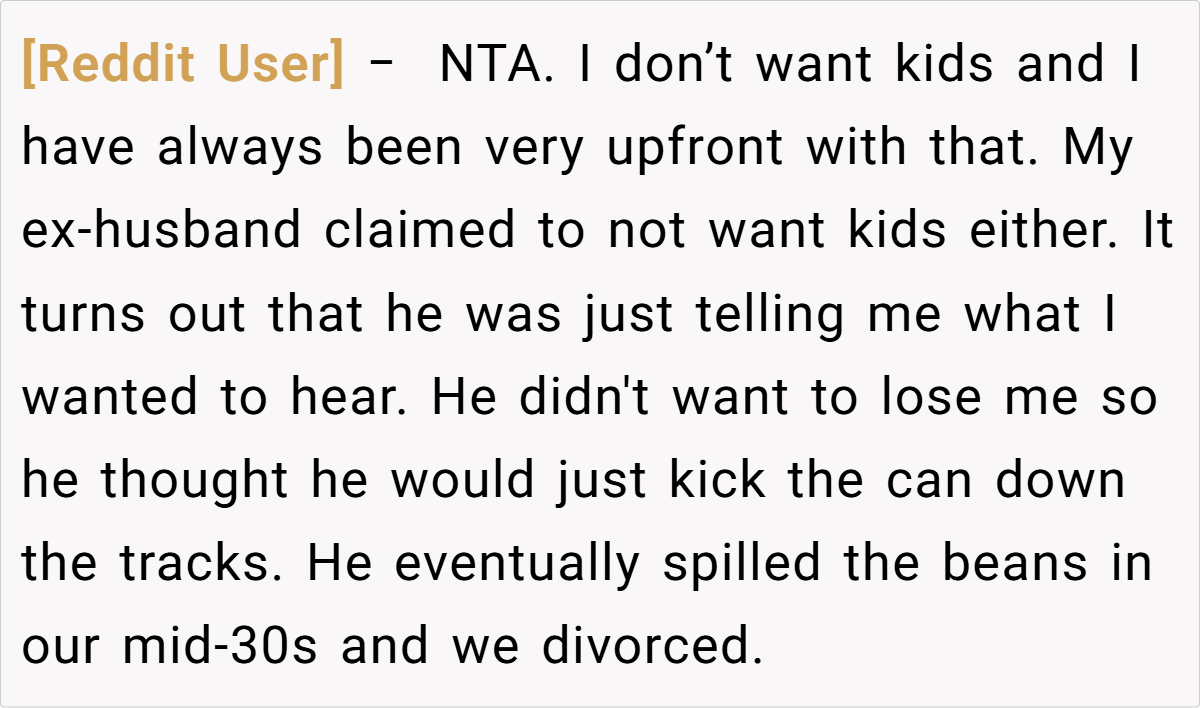Viewport: 1200px width, 708px height.
Task: Click the word "thought" in the text
Action: pyautogui.click(x=195, y=481)
